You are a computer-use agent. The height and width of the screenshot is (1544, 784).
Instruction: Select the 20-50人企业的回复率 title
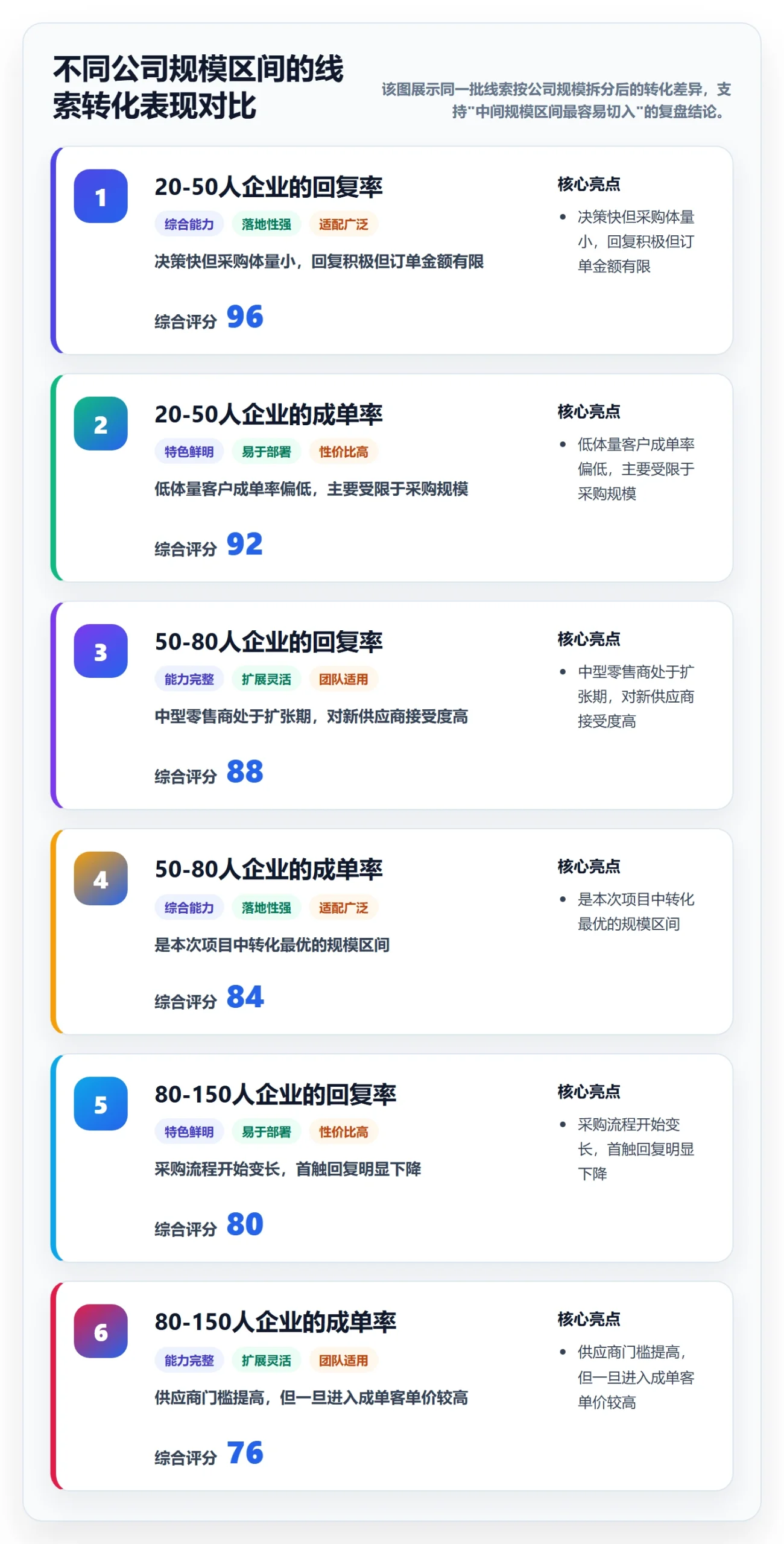click(268, 187)
